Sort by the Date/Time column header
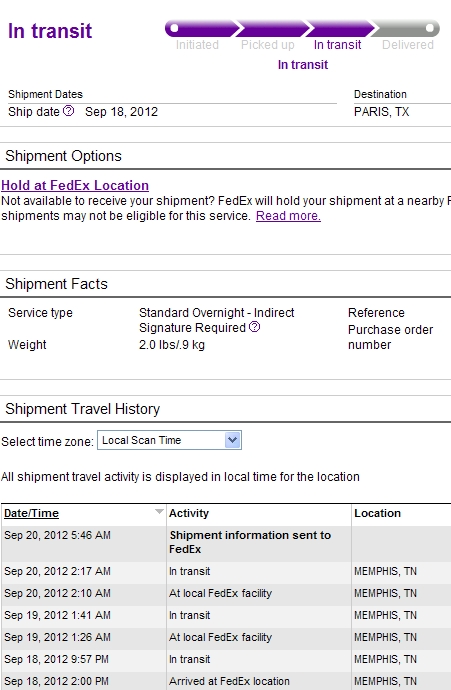Viewport: 451px width, 690px height. (31, 513)
